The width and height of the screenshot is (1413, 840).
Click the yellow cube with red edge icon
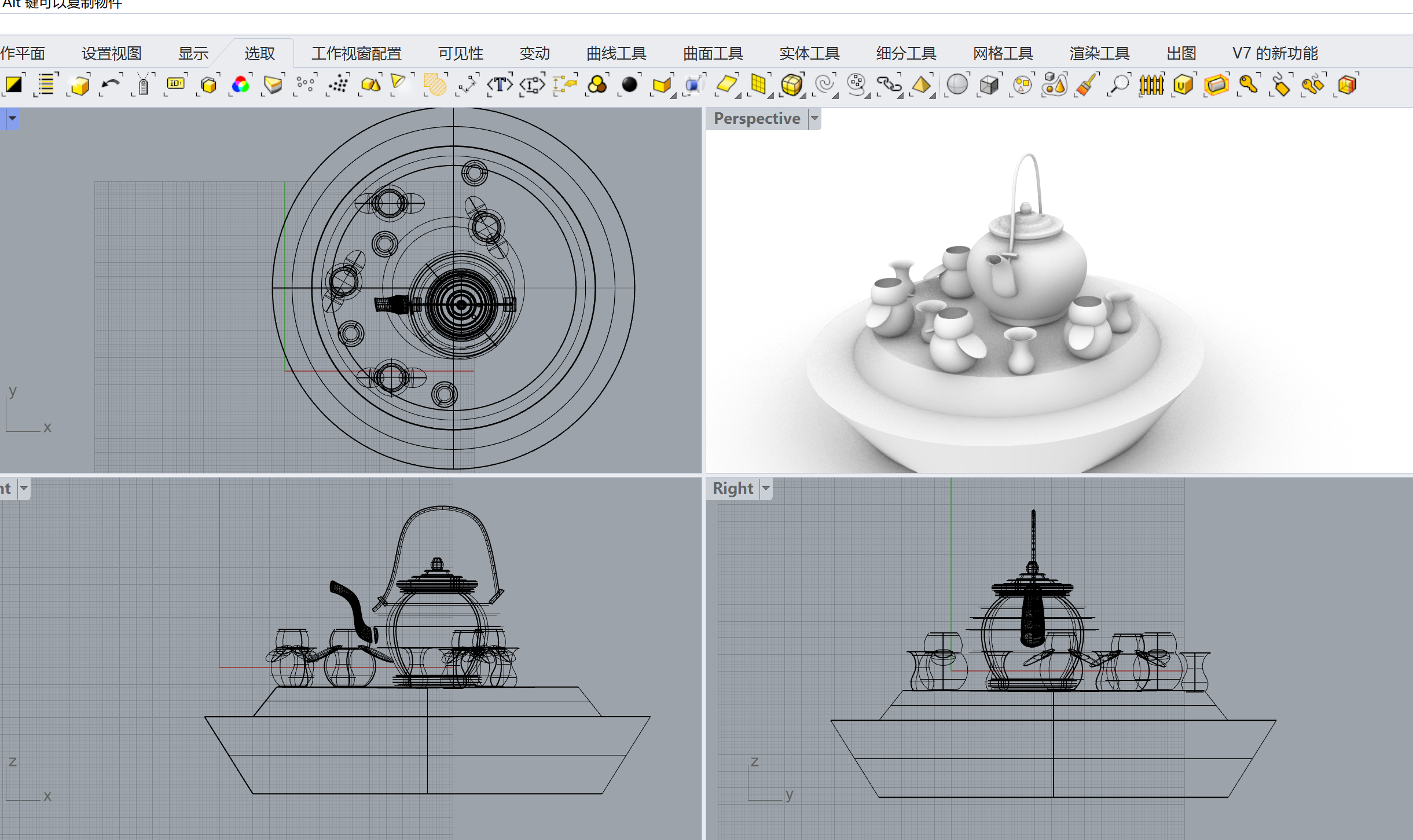pyautogui.click(x=1347, y=85)
